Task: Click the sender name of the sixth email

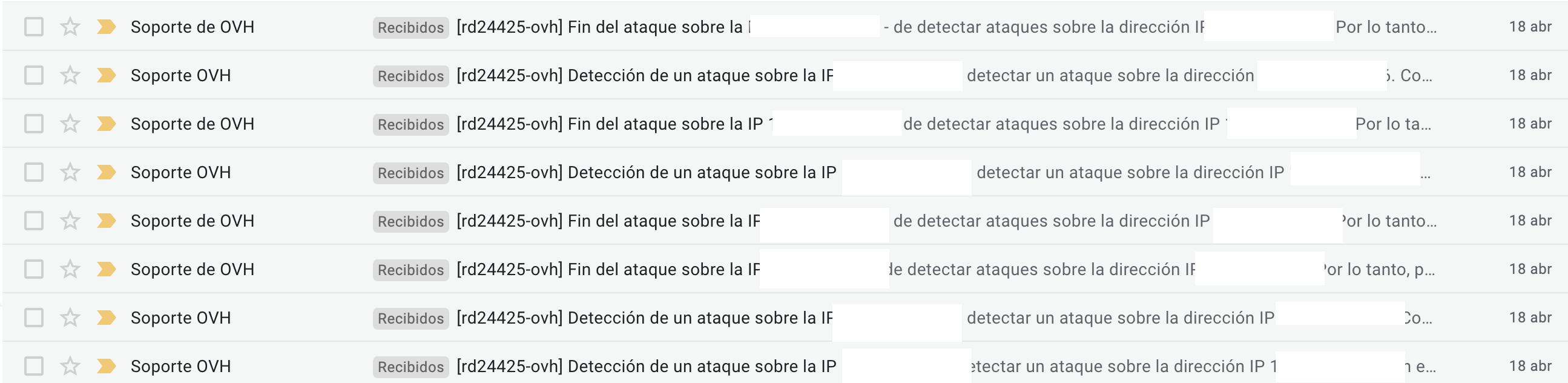Action: click(x=193, y=269)
